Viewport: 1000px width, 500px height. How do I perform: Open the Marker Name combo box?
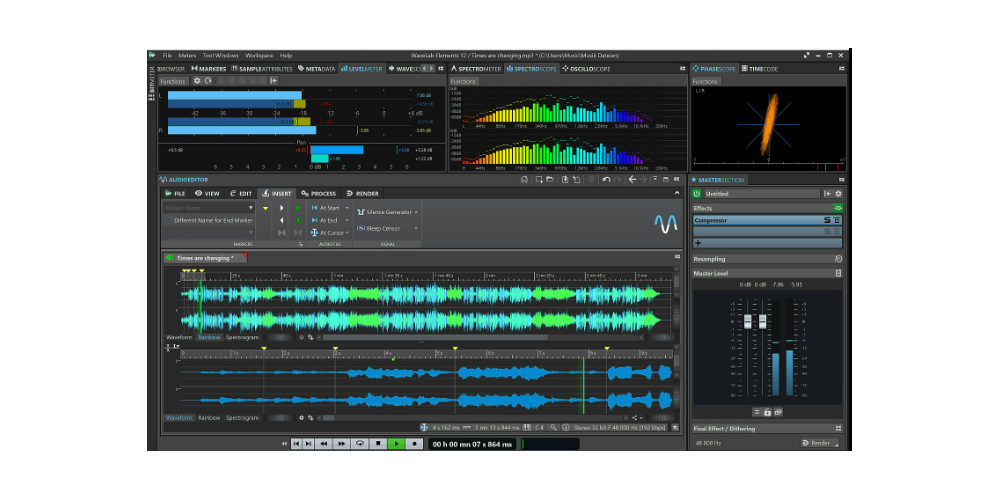point(209,208)
